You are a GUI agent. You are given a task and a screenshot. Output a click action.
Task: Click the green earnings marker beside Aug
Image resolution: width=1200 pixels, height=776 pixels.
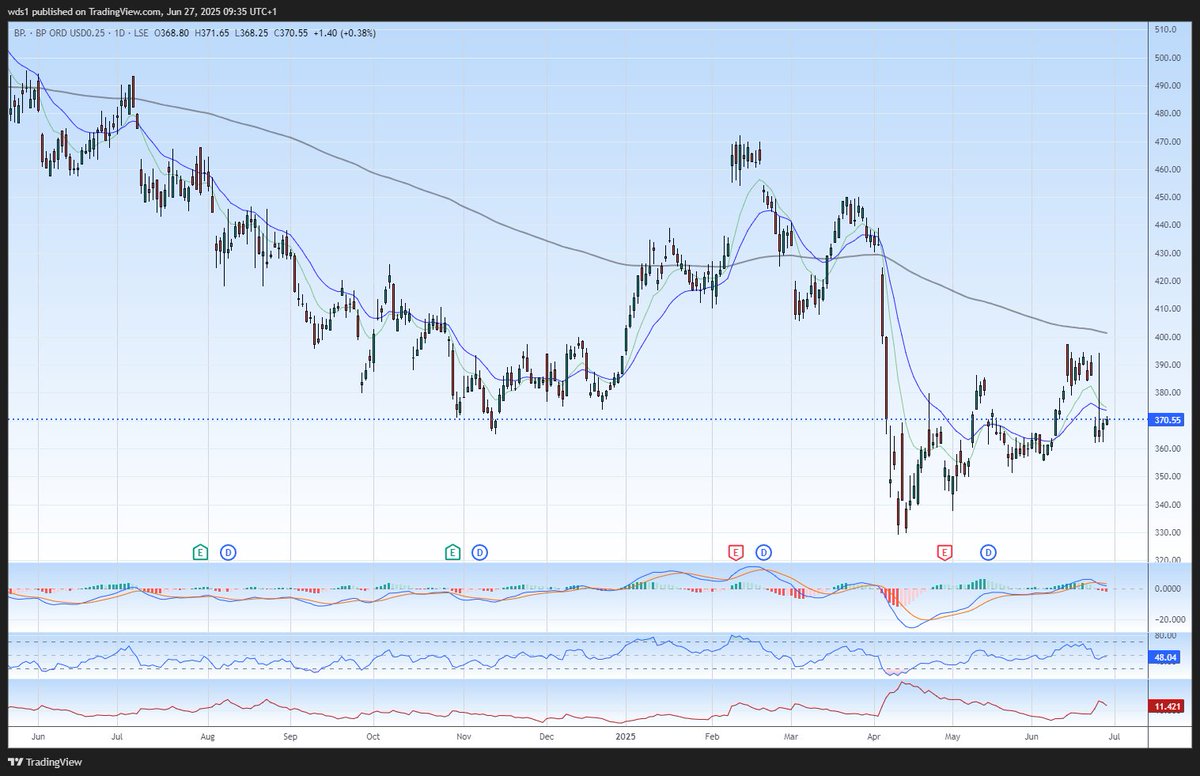point(200,551)
